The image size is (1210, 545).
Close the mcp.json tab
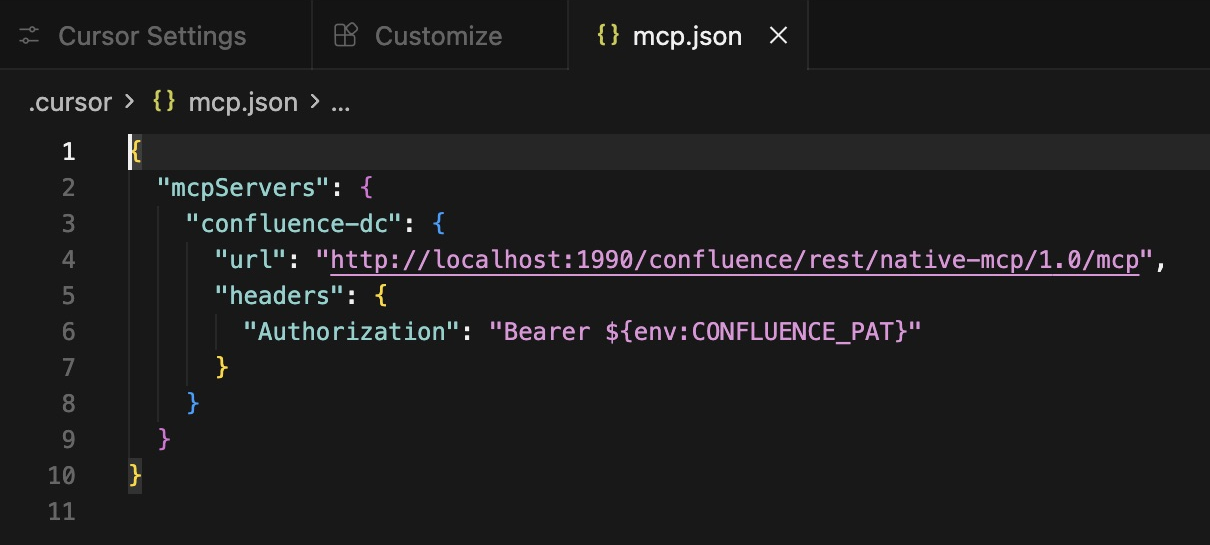778,36
